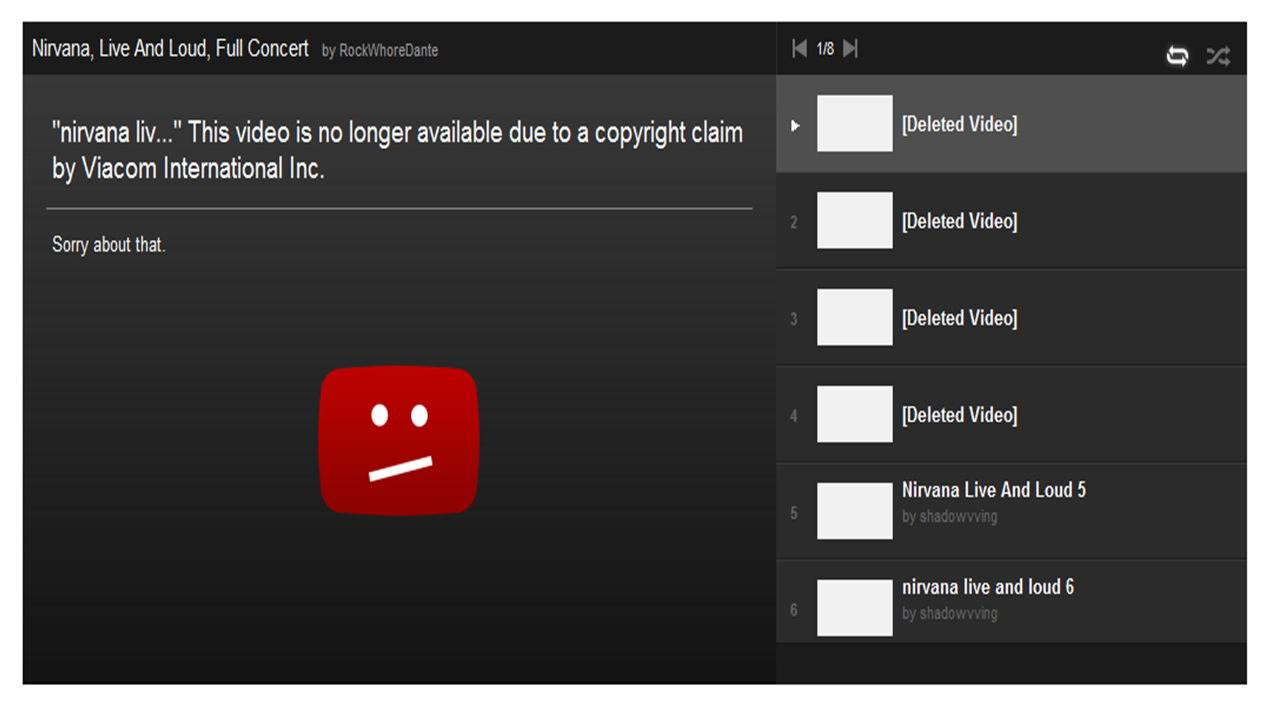Play Nirvana Live And Loud 5

(x=993, y=490)
